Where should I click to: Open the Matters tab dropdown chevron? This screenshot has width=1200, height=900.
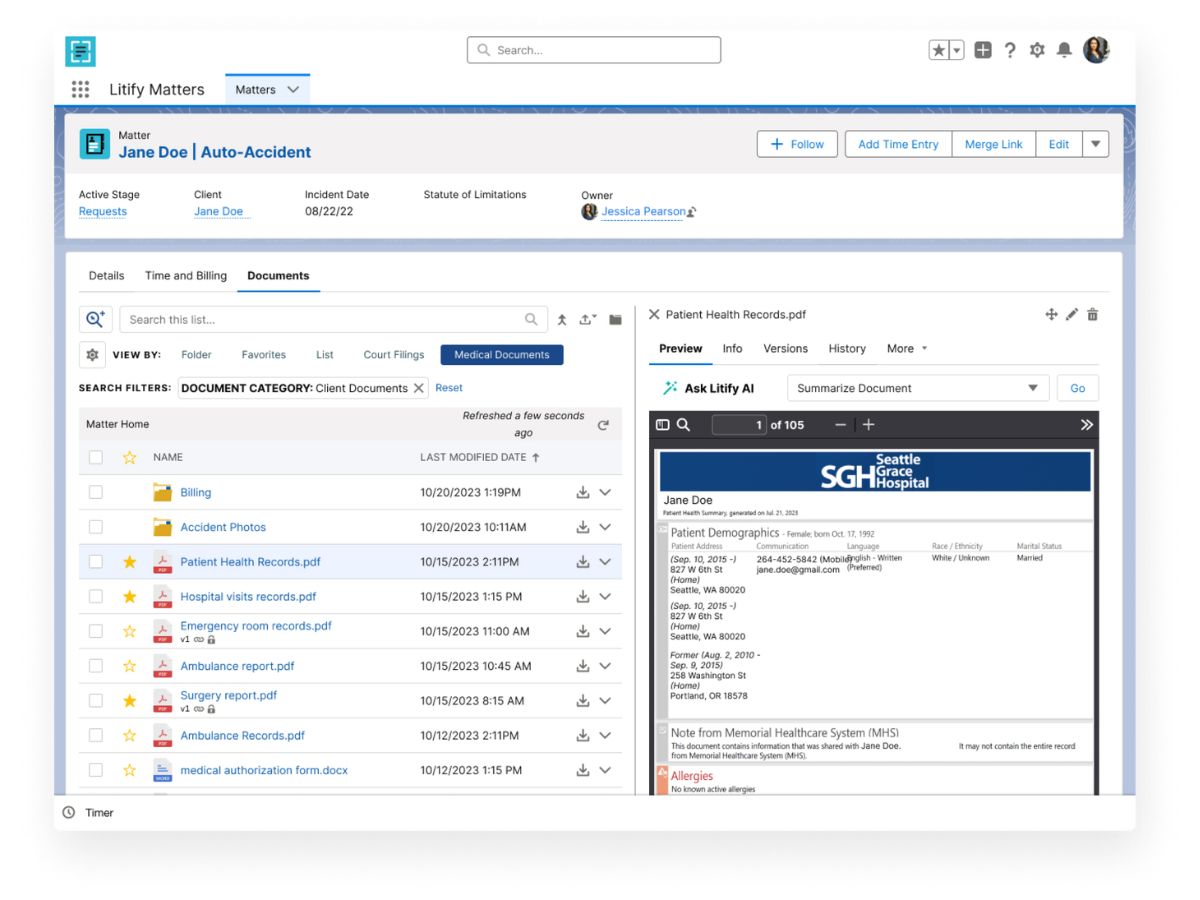click(293, 89)
